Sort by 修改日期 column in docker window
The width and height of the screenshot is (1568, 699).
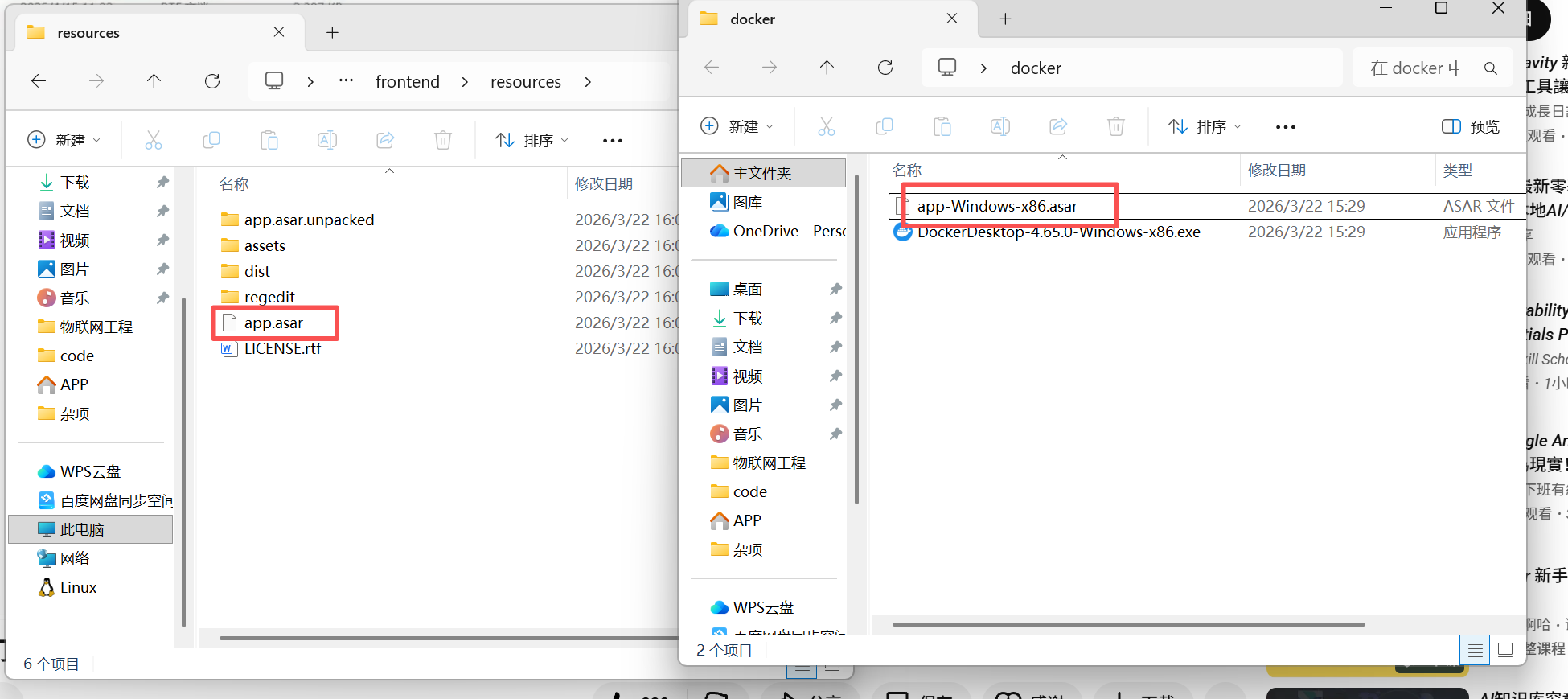pos(1277,171)
